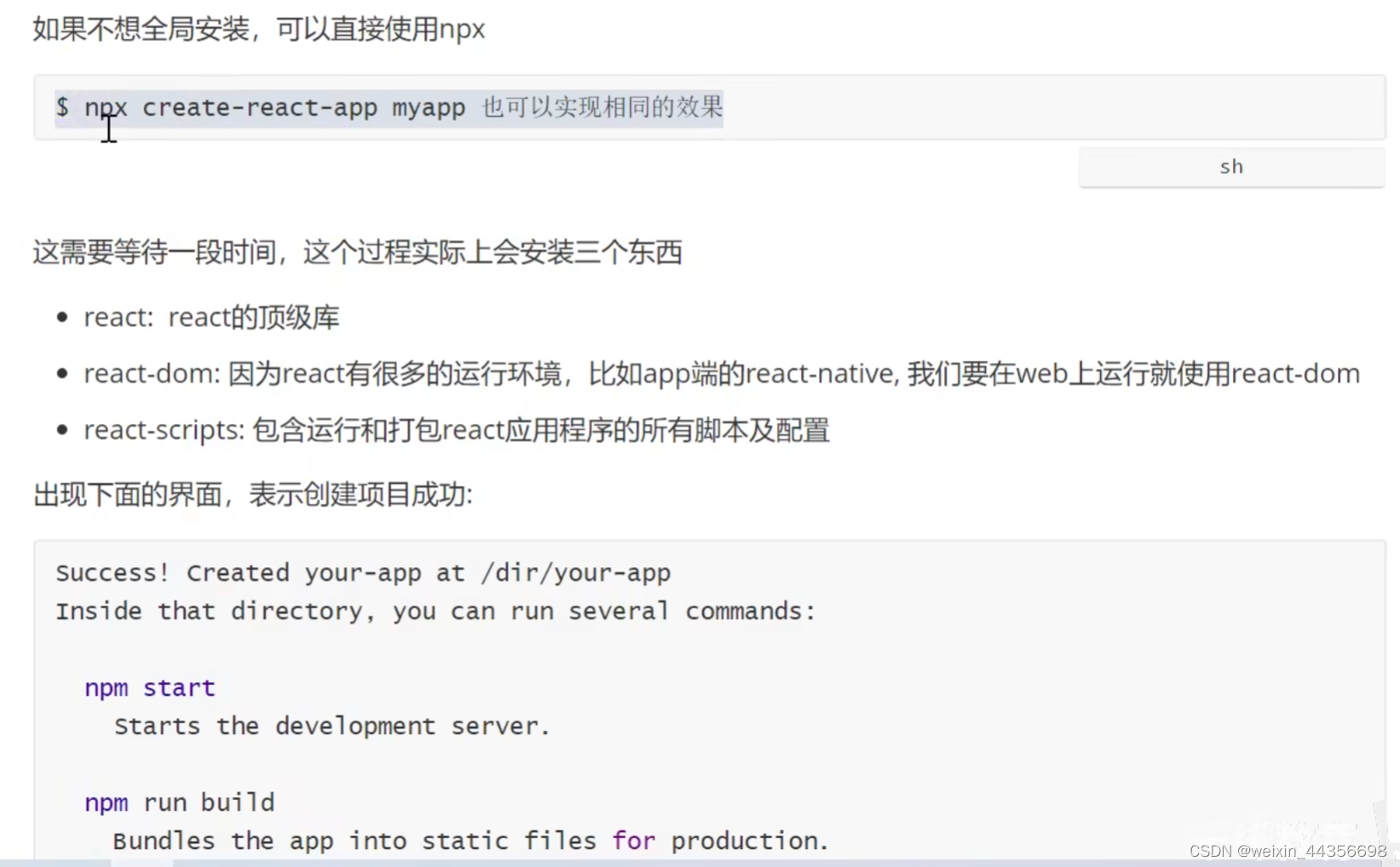Click the '$' prompt symbol in the command block
The image size is (1400, 867).
[62, 107]
